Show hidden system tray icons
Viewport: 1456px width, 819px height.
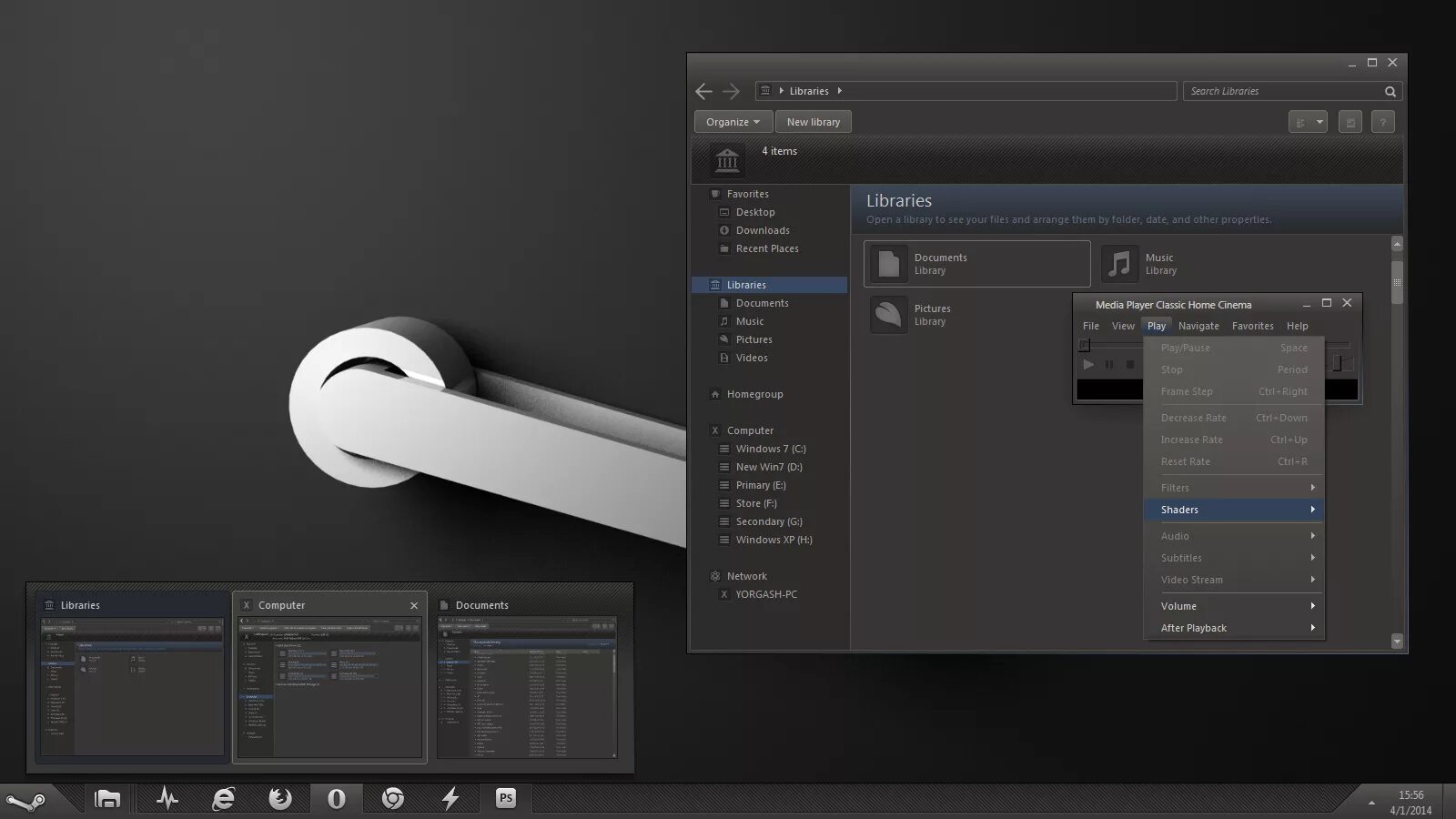pos(1371,803)
